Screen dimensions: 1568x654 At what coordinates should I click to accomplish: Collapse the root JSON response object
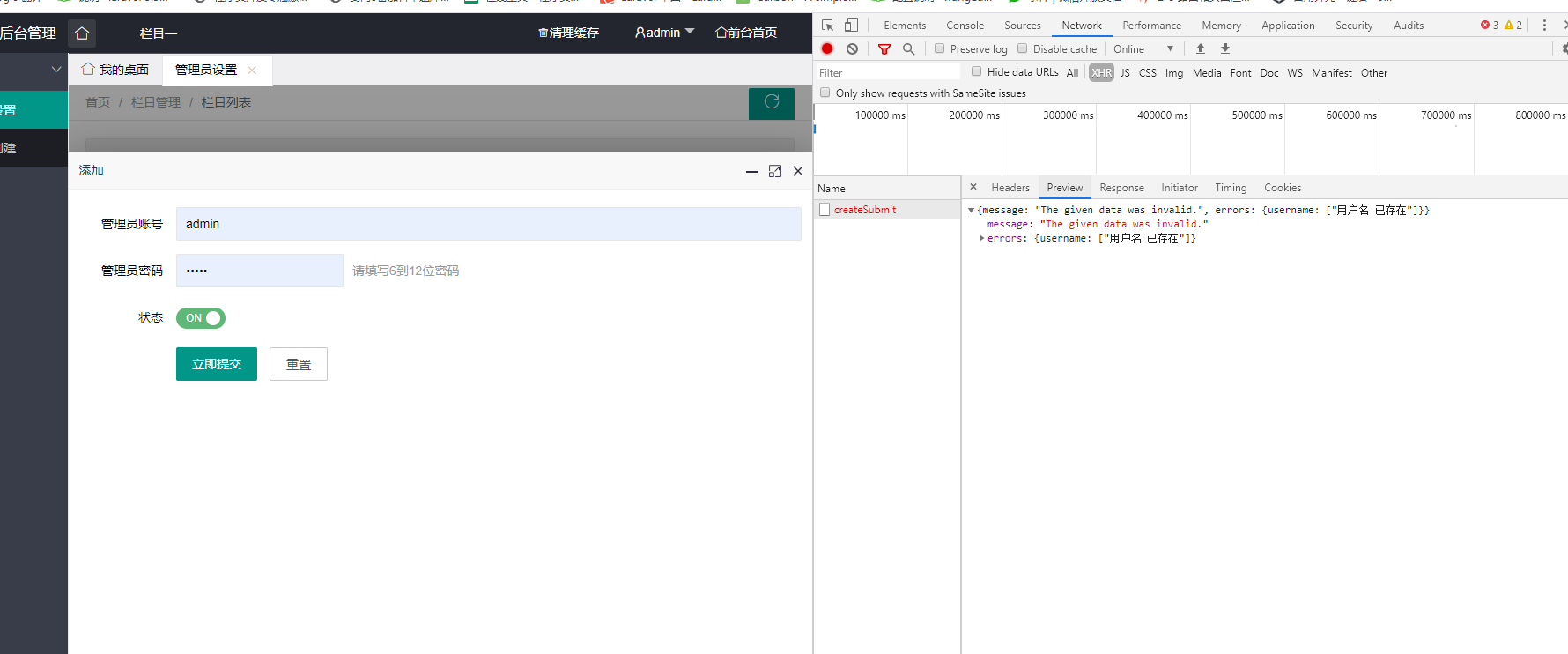click(972, 210)
